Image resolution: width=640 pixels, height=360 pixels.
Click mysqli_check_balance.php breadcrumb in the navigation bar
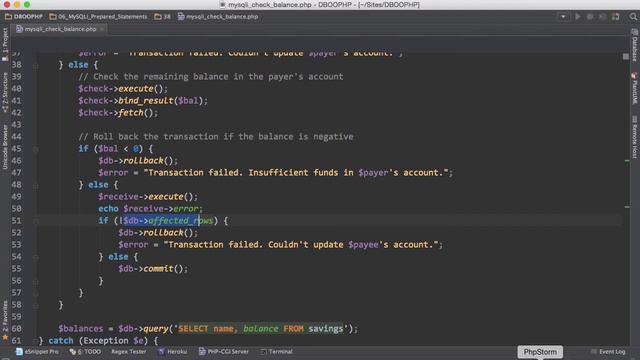218,17
